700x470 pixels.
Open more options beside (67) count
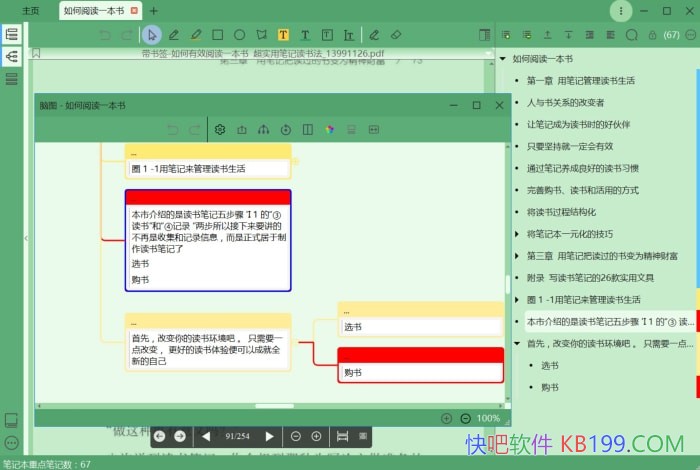[691, 35]
